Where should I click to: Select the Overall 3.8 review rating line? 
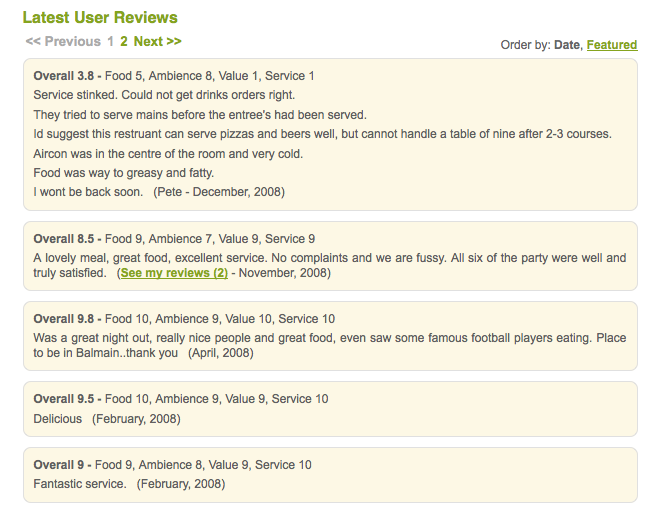174,76
